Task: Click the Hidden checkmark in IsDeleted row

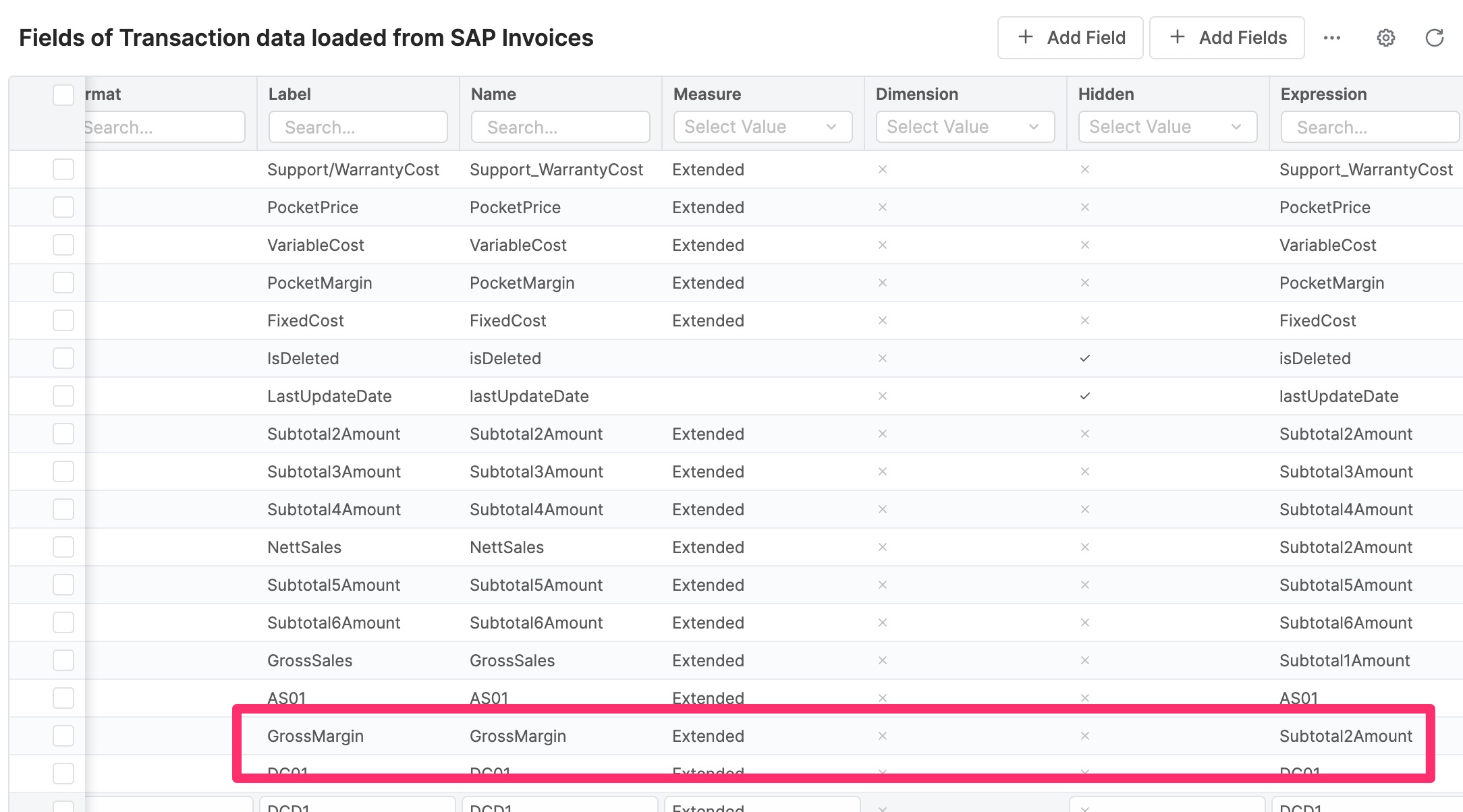Action: (1084, 358)
